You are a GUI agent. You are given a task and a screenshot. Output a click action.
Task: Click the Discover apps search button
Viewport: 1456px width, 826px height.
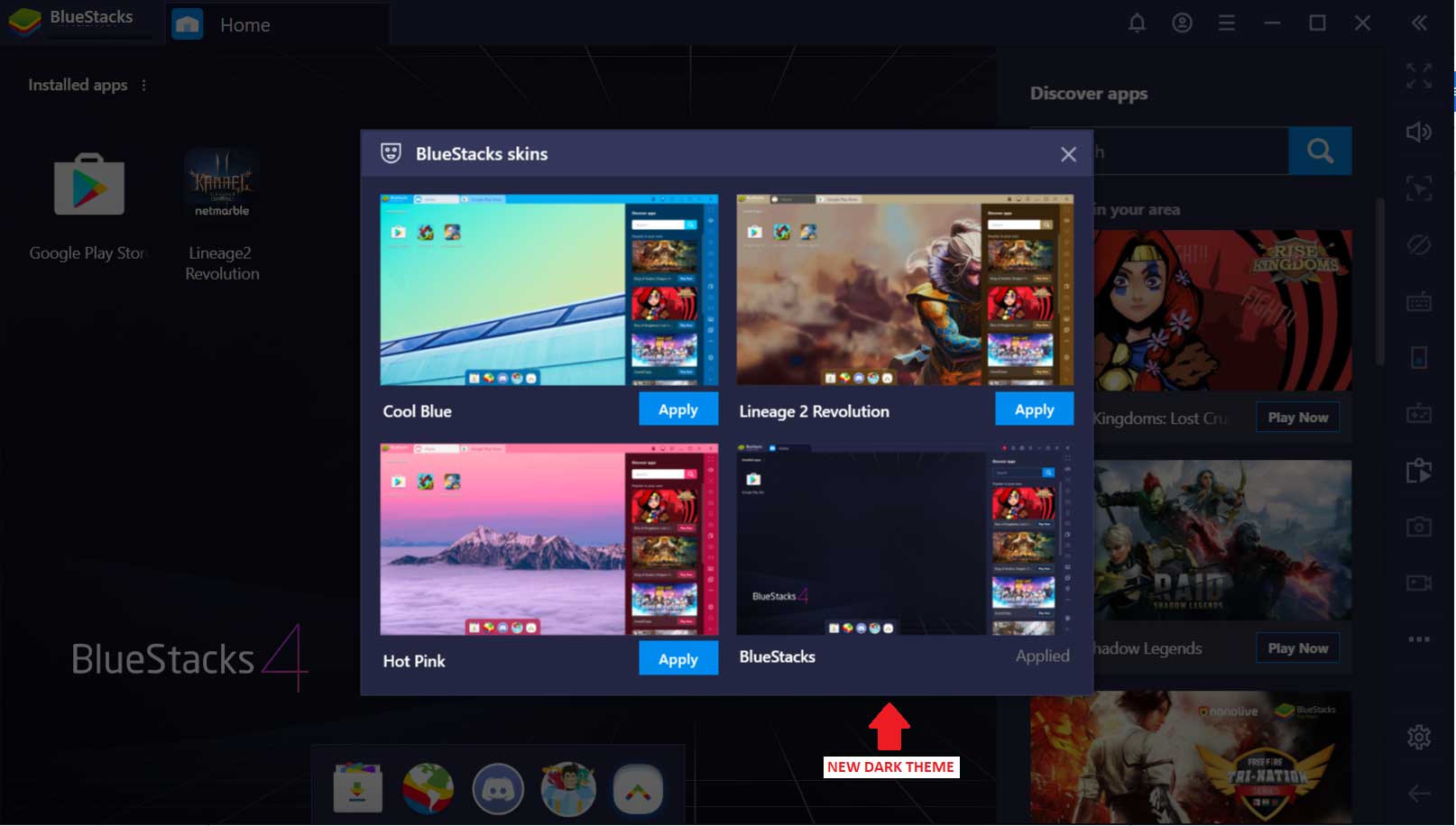coord(1320,151)
